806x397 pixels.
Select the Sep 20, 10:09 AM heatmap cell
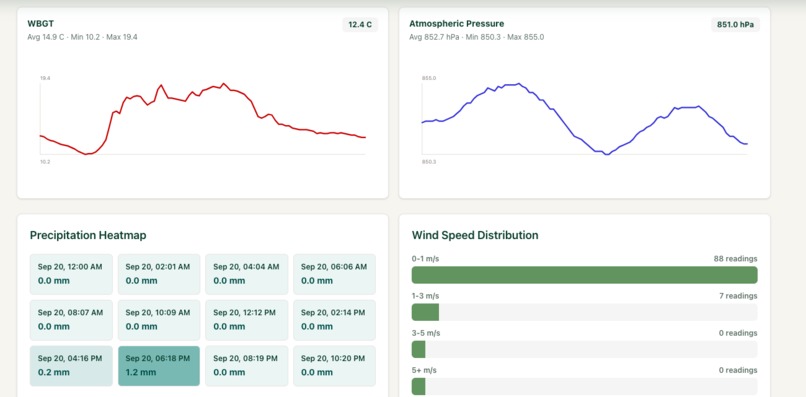(x=159, y=320)
